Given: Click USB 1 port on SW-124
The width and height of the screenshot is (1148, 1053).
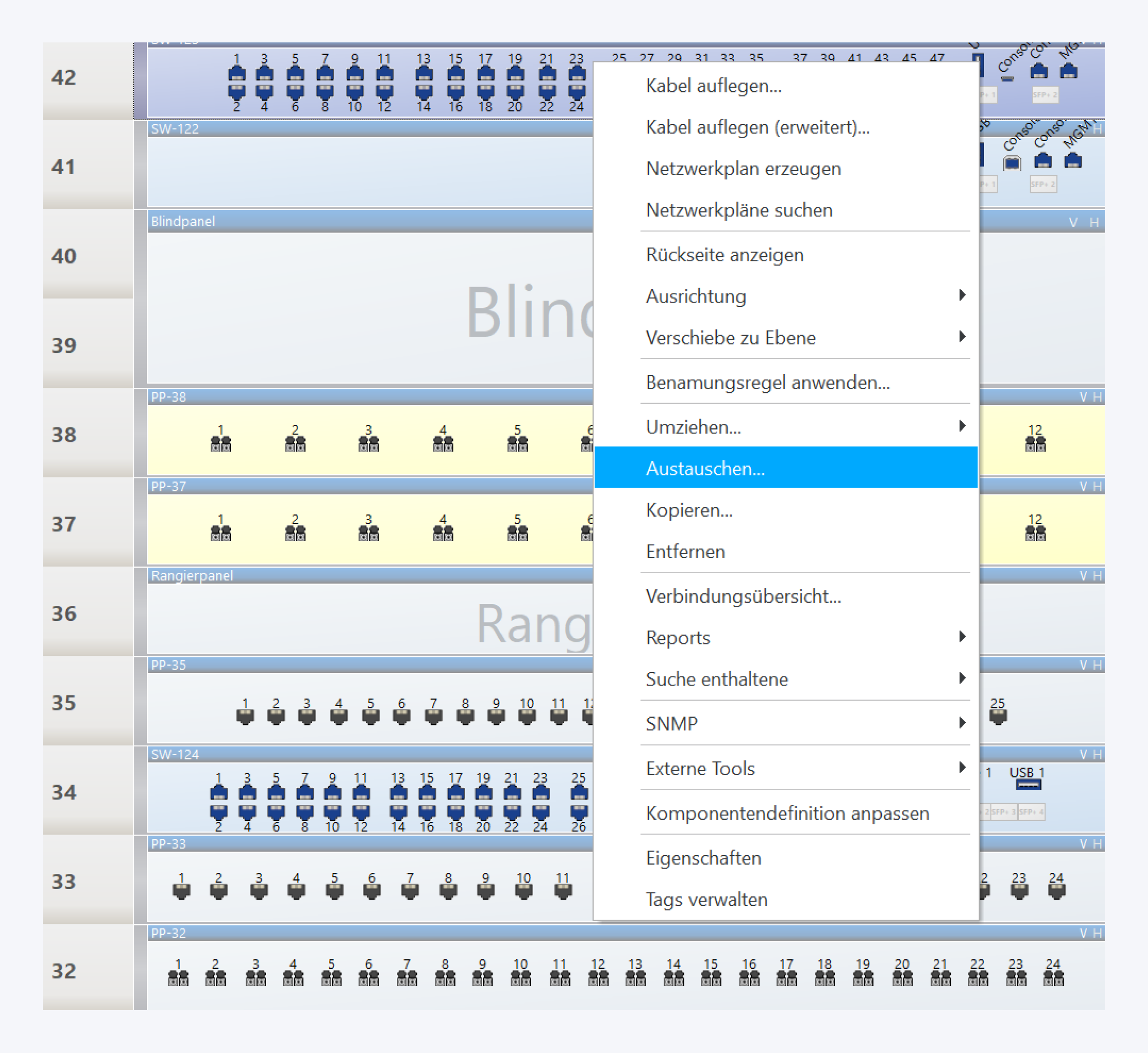Looking at the screenshot, I should click(x=1028, y=784).
